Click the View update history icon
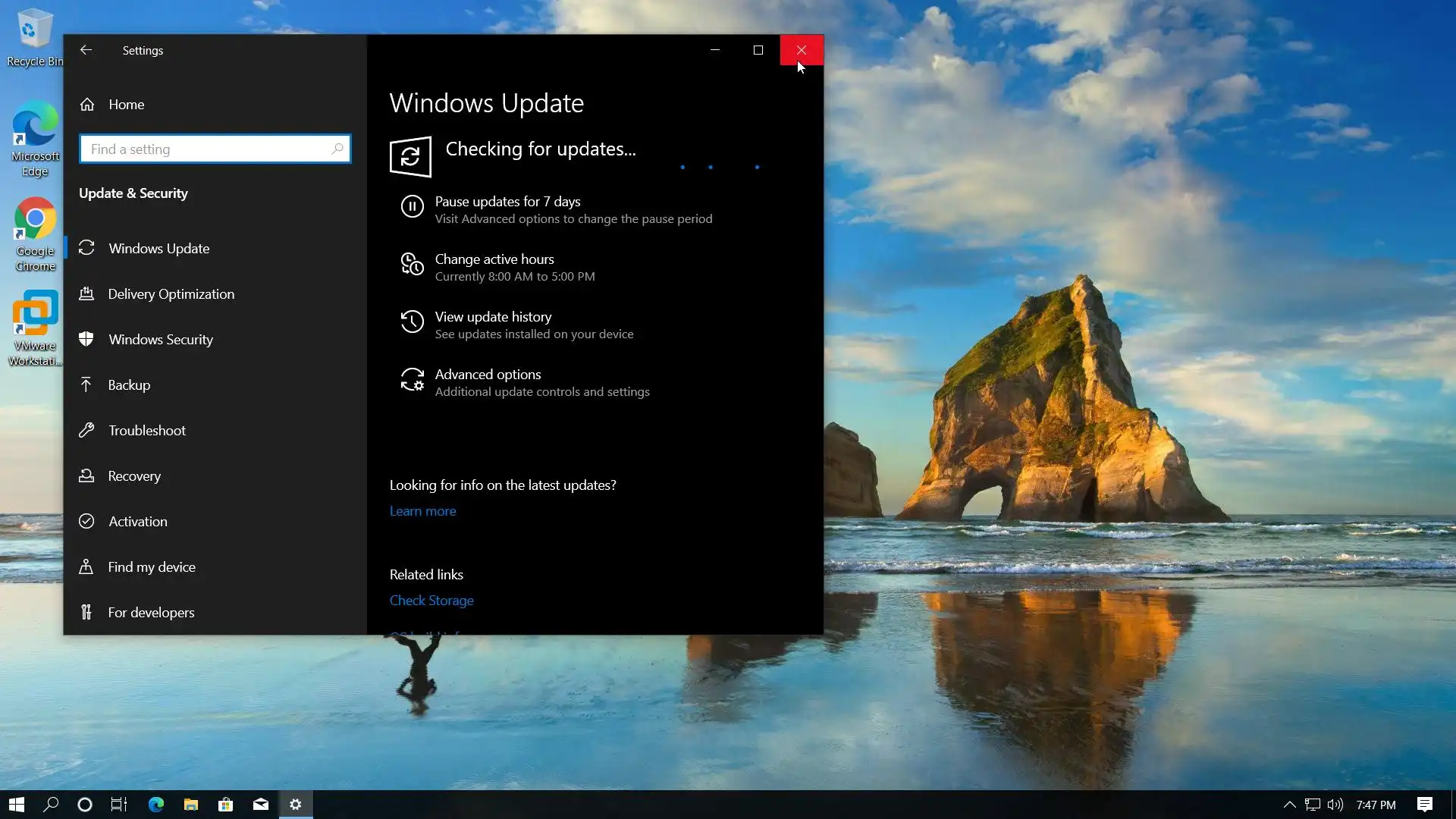 pyautogui.click(x=412, y=322)
